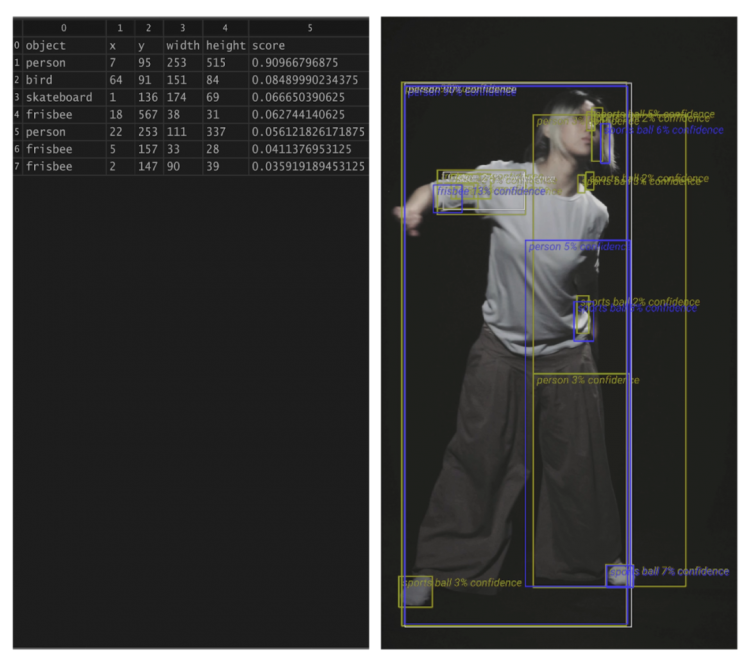Select column header 5

coord(309,28)
